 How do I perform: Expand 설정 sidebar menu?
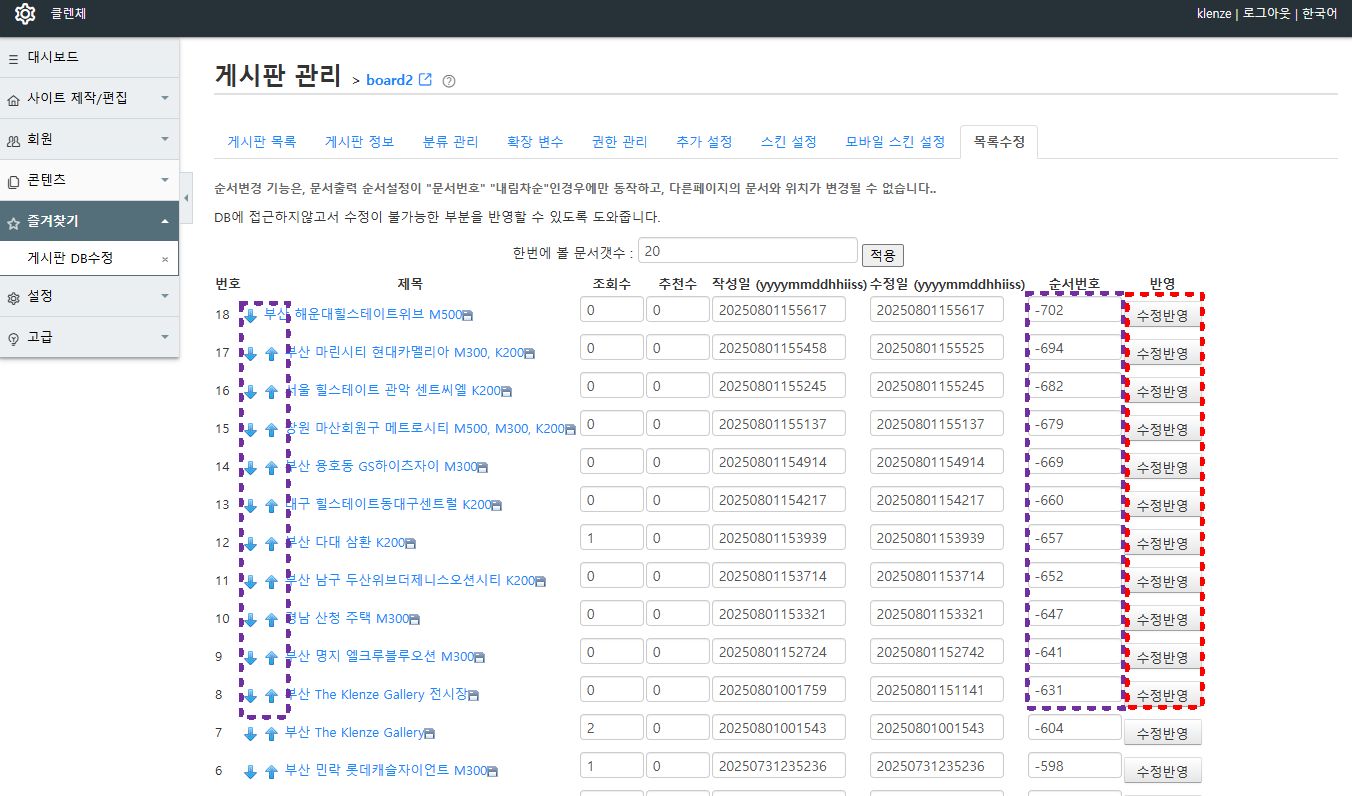(89, 297)
